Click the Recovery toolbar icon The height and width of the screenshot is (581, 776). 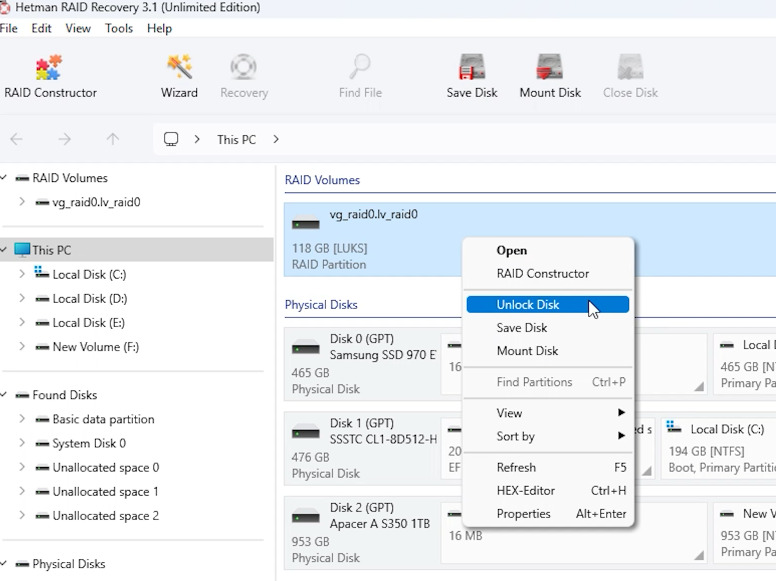243,67
